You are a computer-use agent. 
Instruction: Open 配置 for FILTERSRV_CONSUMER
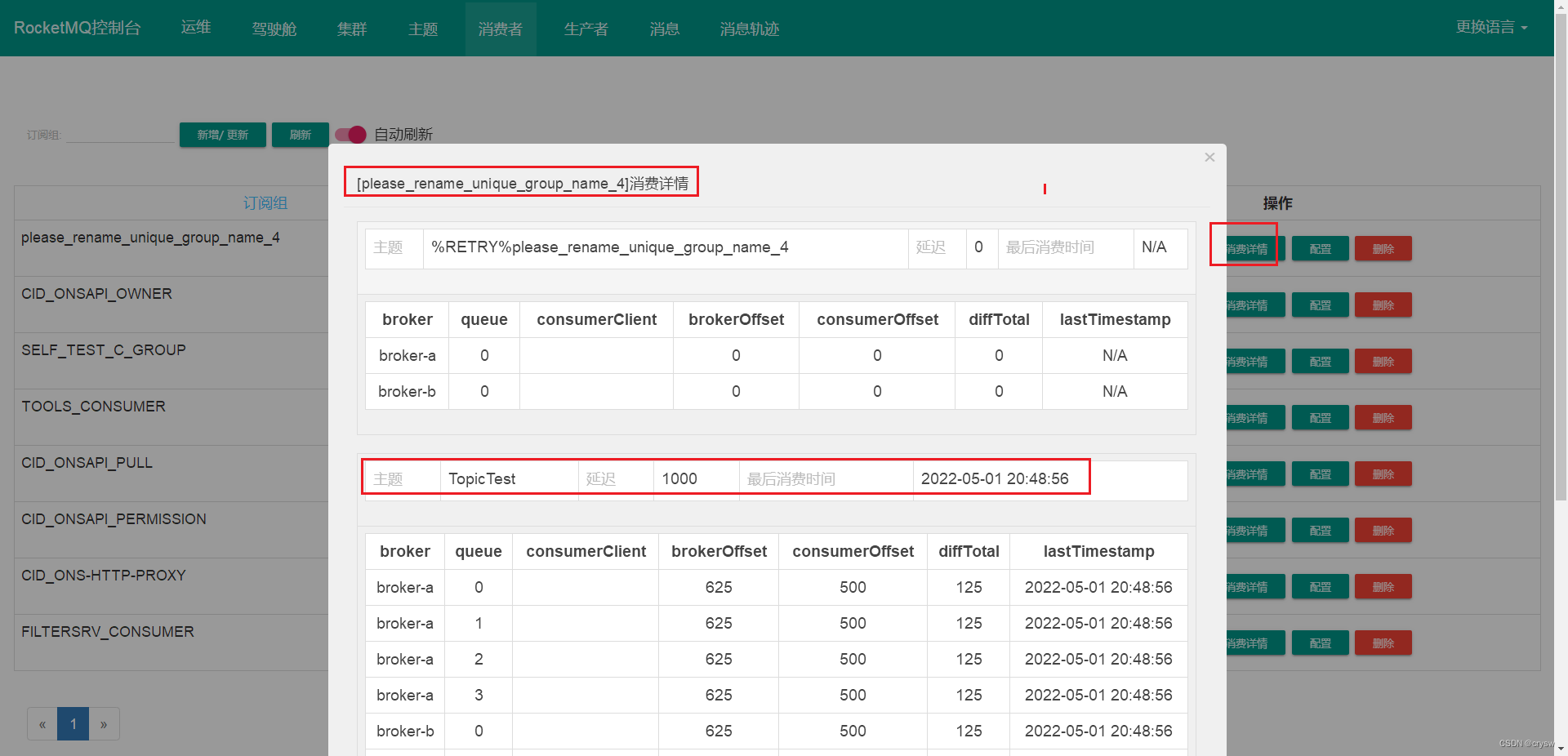coord(1321,643)
